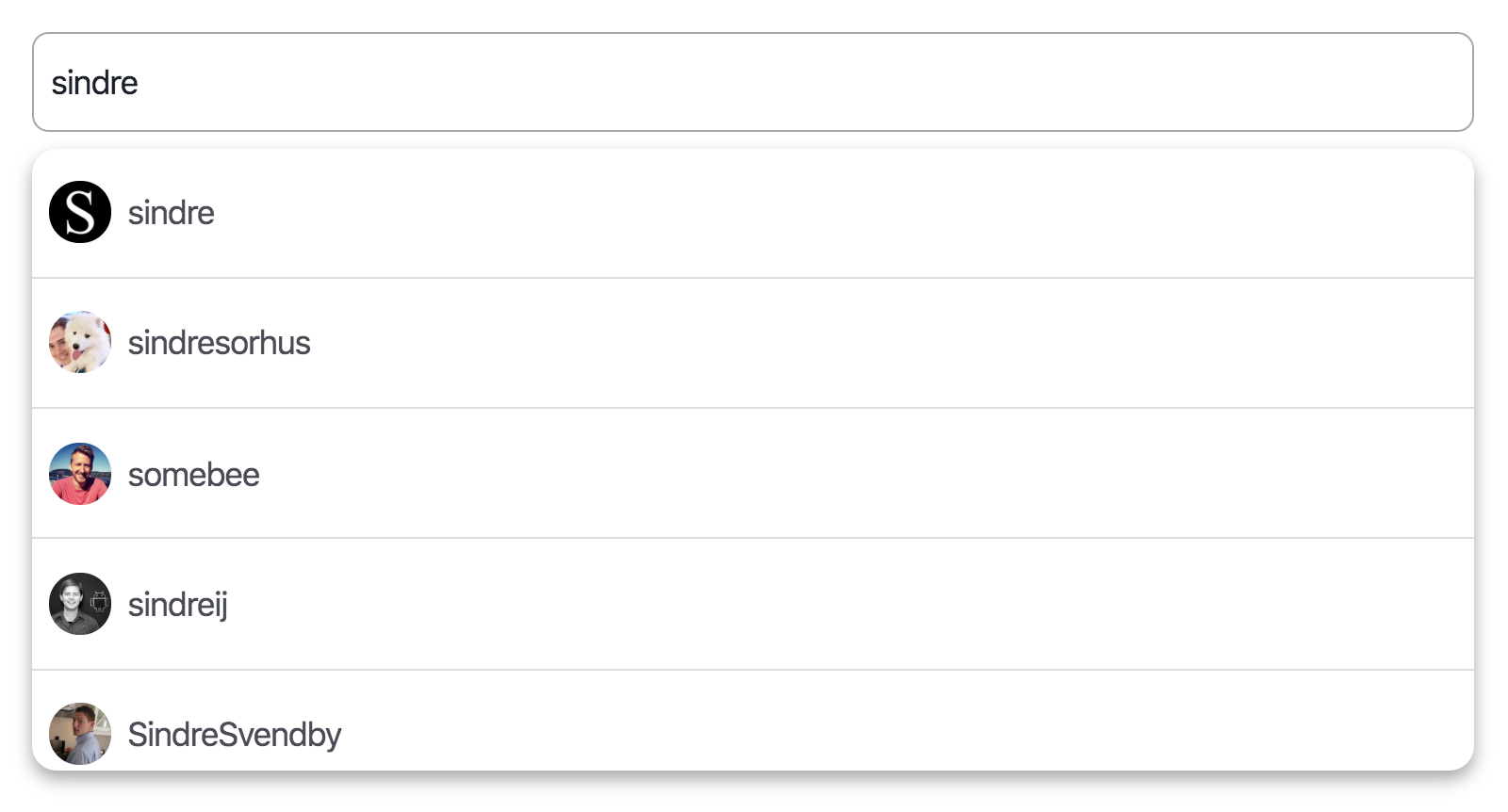
Task: Click somebee's red-shirt profile avatar
Action: click(x=80, y=474)
